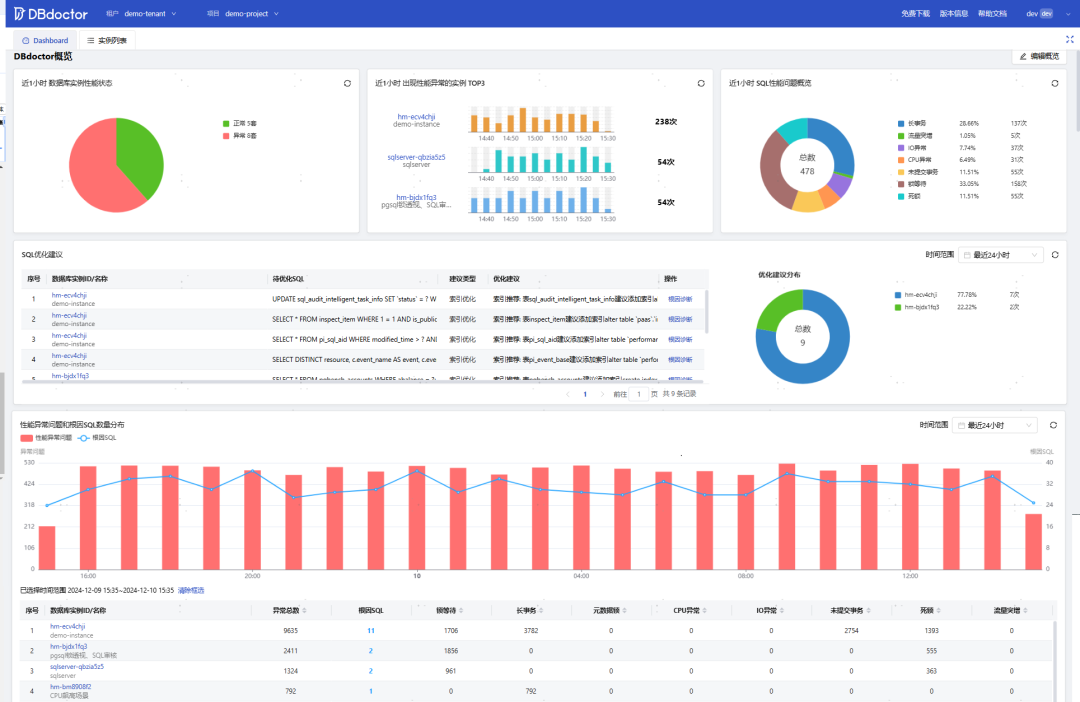Refresh the 数据库实例性能状态 panel

pyautogui.click(x=347, y=83)
